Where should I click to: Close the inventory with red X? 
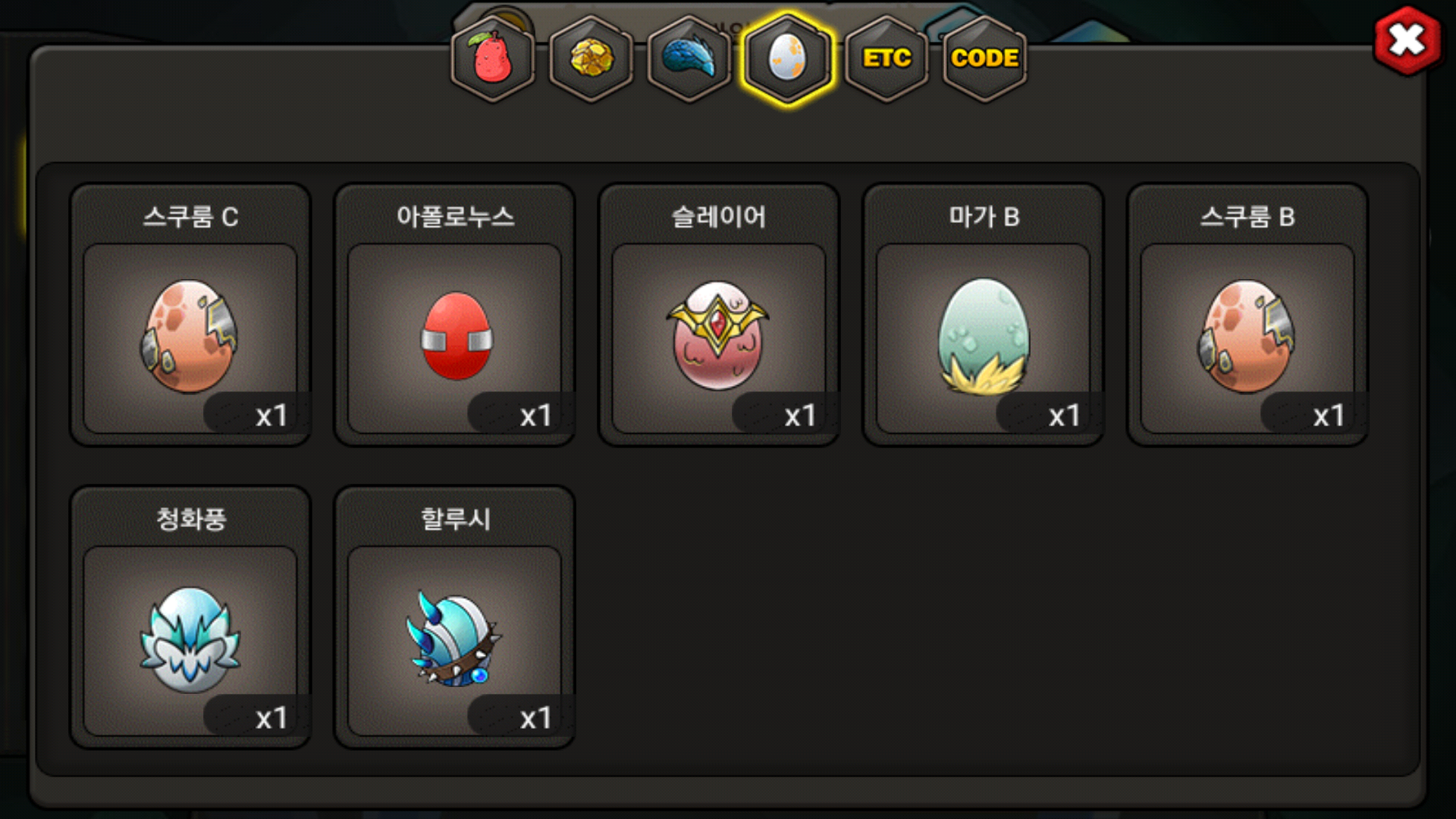click(x=1407, y=40)
